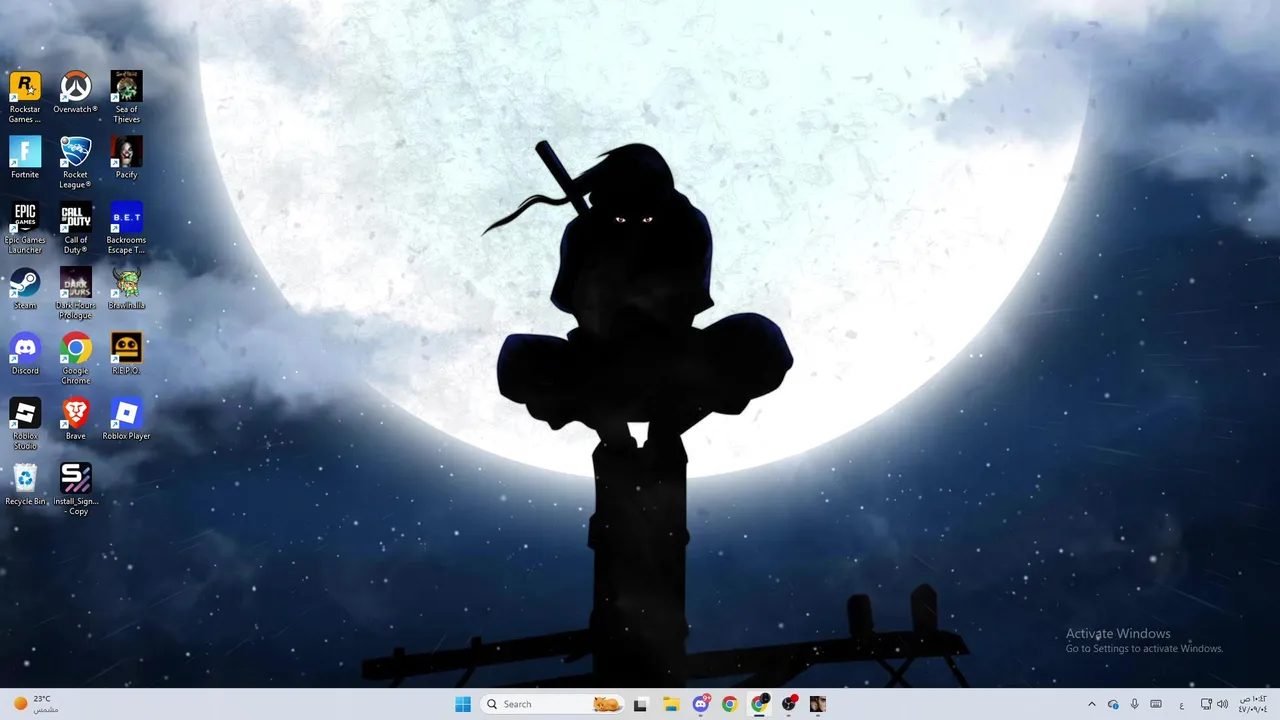
Task: Open the weather widget showing 23°C
Action: [36, 704]
